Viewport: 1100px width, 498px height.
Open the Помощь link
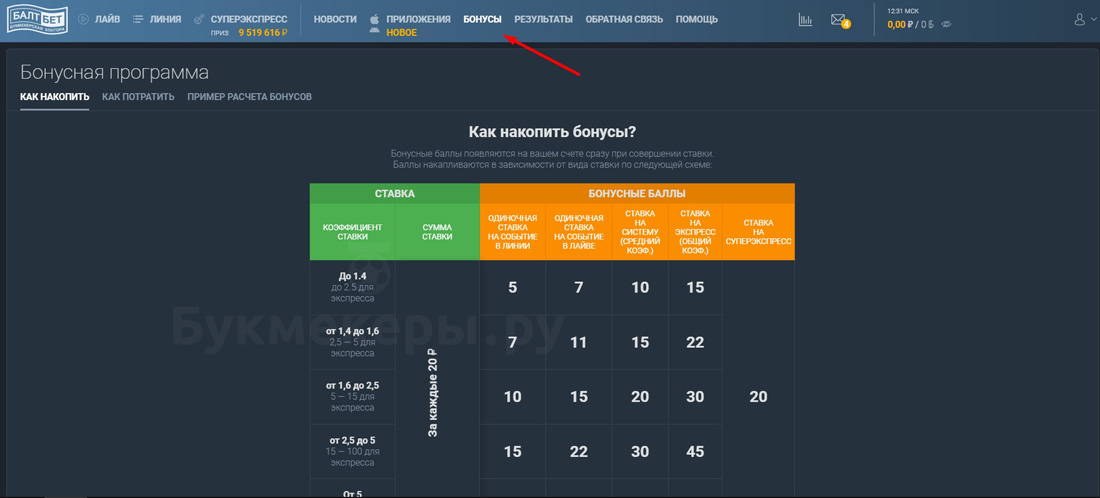pyautogui.click(x=697, y=19)
